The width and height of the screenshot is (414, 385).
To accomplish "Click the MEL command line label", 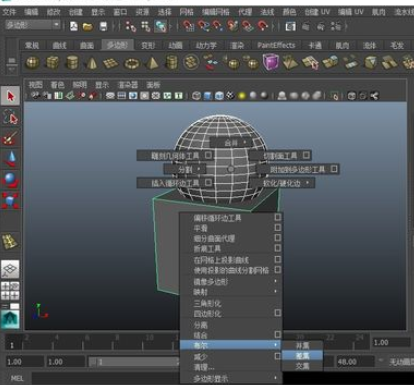I will pos(17,378).
